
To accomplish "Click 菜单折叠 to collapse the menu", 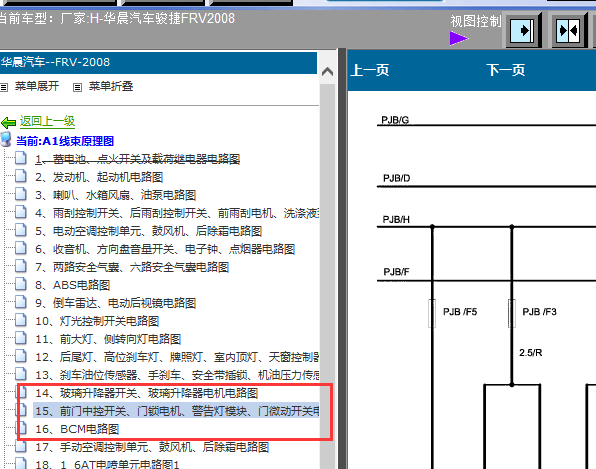I will coord(111,86).
